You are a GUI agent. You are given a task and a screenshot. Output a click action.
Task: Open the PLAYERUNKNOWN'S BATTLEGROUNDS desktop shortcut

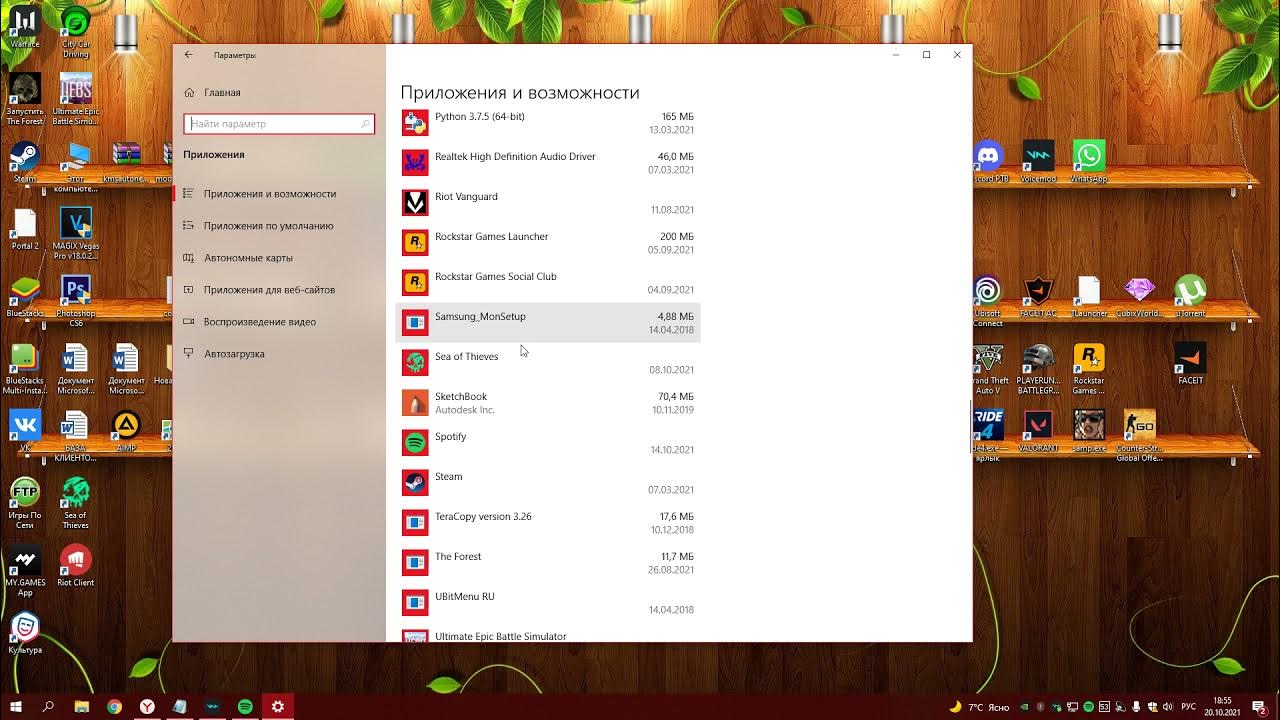[1038, 368]
